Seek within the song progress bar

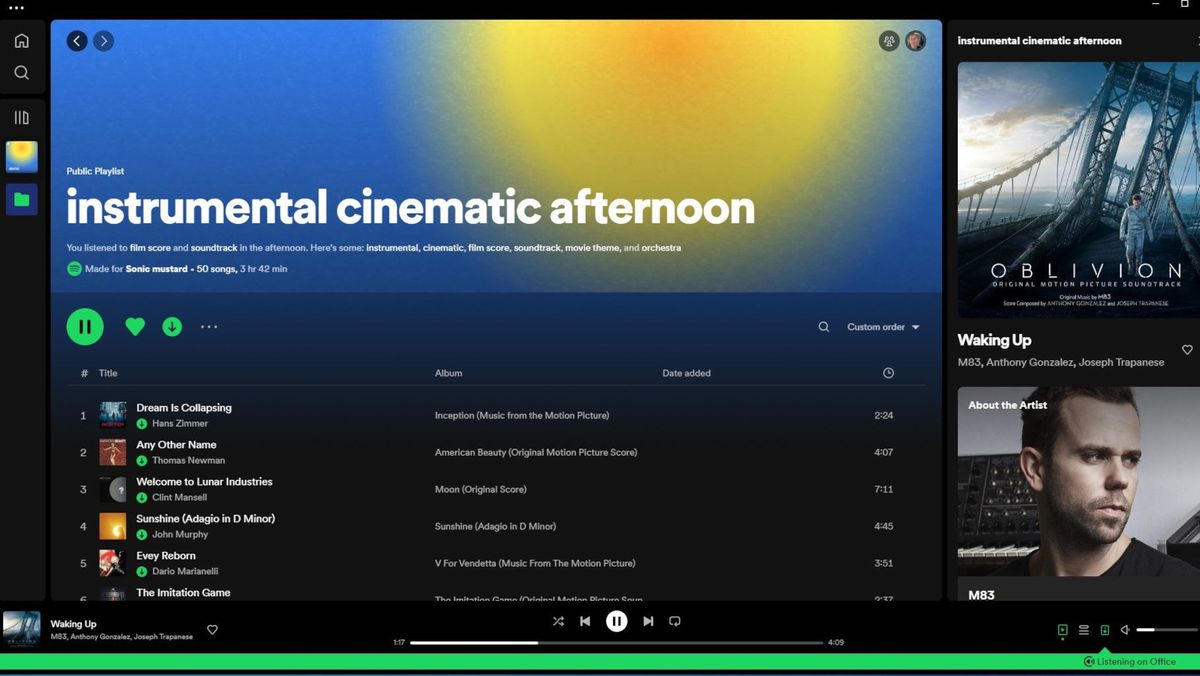[x=617, y=642]
